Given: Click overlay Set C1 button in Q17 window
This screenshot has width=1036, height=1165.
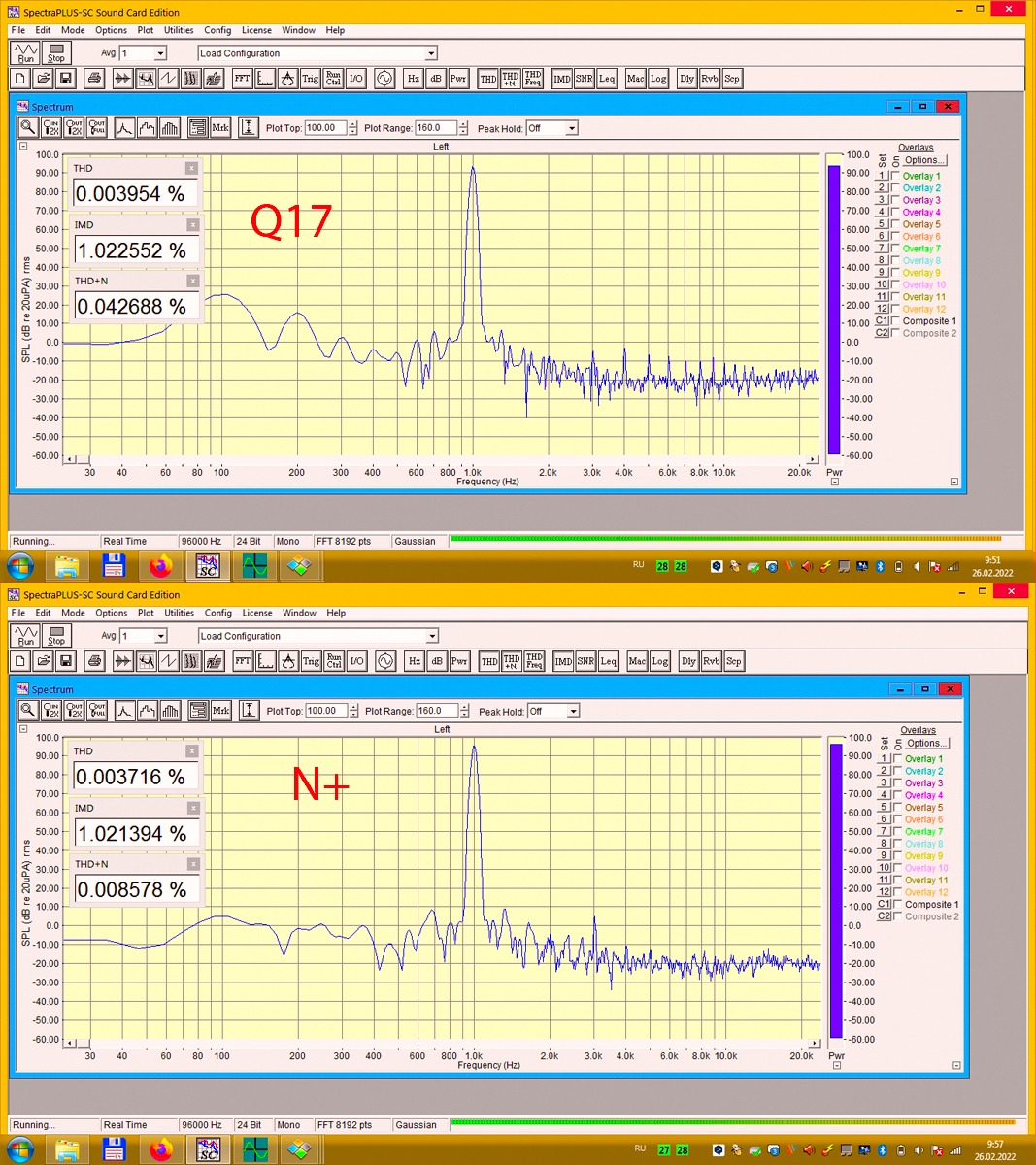Looking at the screenshot, I should [x=883, y=321].
